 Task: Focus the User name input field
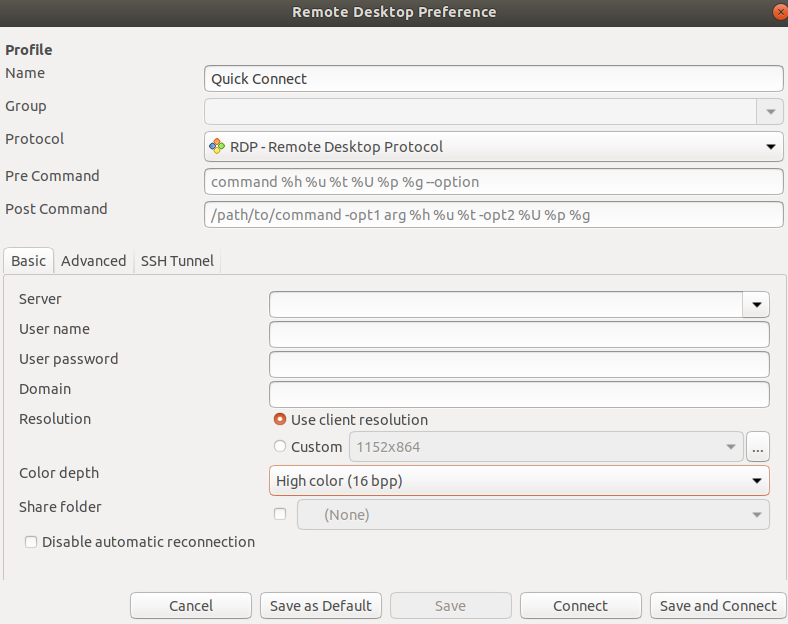tap(519, 334)
